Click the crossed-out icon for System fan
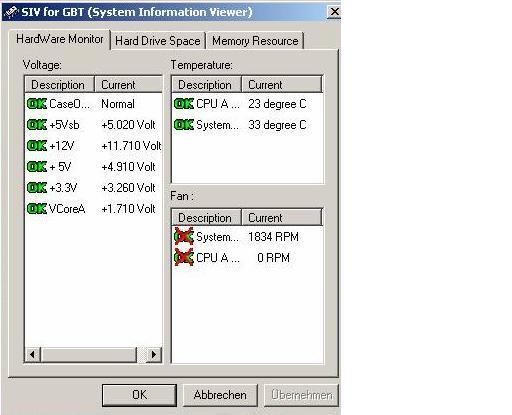 tap(184, 237)
